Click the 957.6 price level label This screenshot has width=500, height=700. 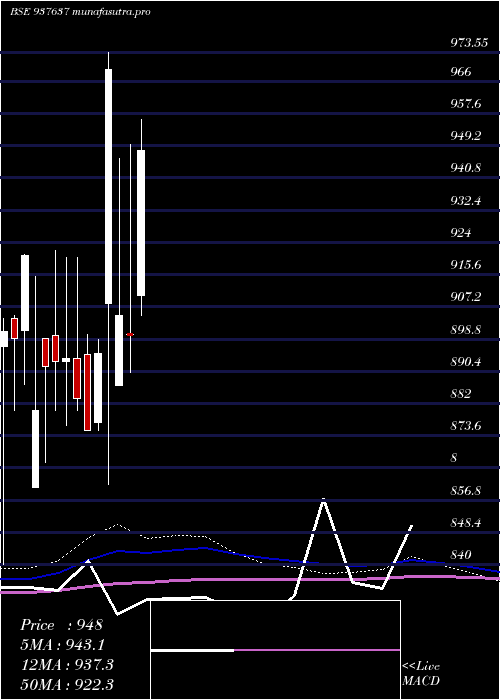coord(466,104)
